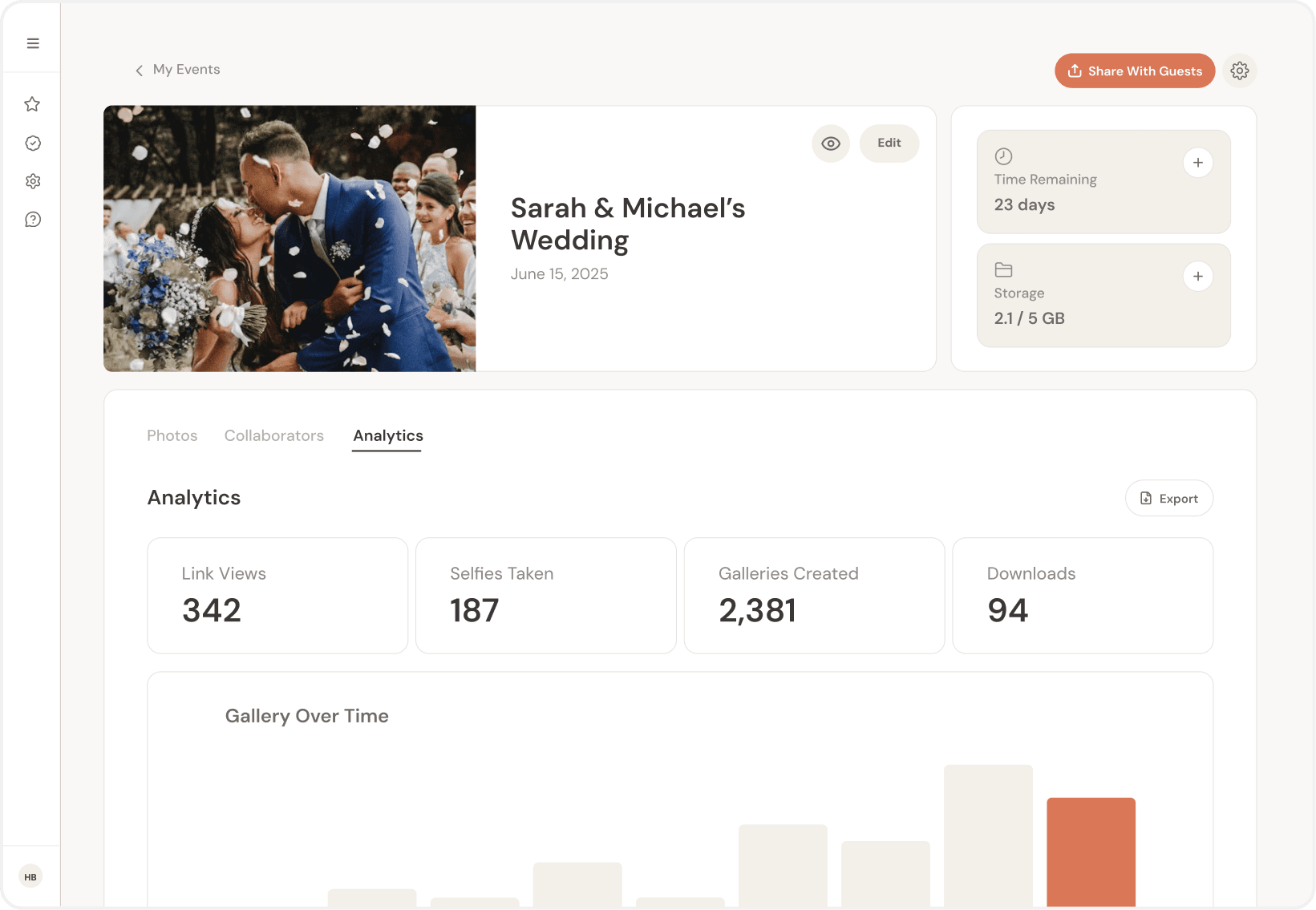This screenshot has height=910, width=1316.
Task: Click the Analytics section heading
Action: pyautogui.click(x=194, y=498)
